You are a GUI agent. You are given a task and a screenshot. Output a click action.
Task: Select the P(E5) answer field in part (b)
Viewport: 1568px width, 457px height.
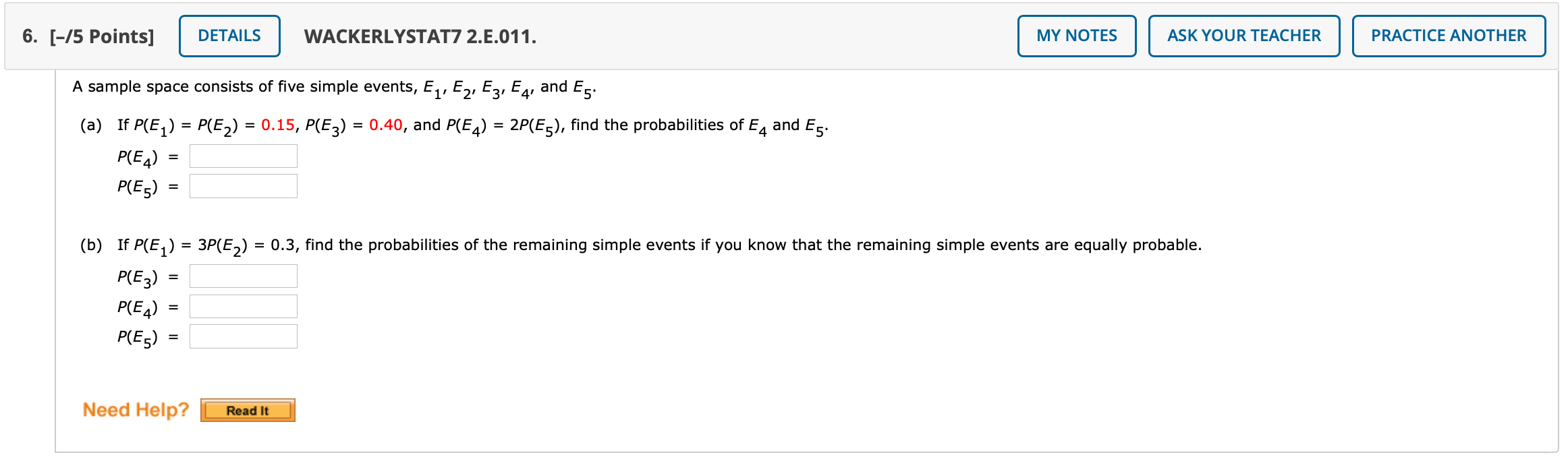(243, 336)
